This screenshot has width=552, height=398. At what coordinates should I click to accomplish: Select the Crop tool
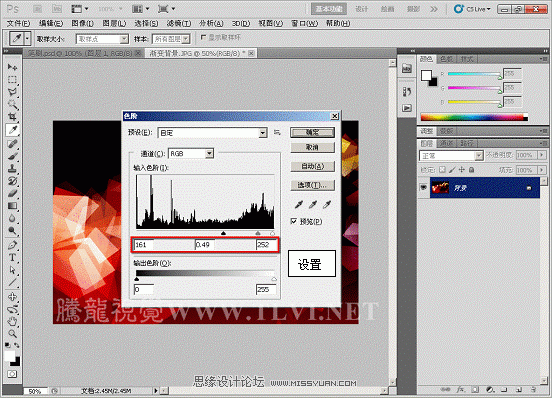click(12, 117)
